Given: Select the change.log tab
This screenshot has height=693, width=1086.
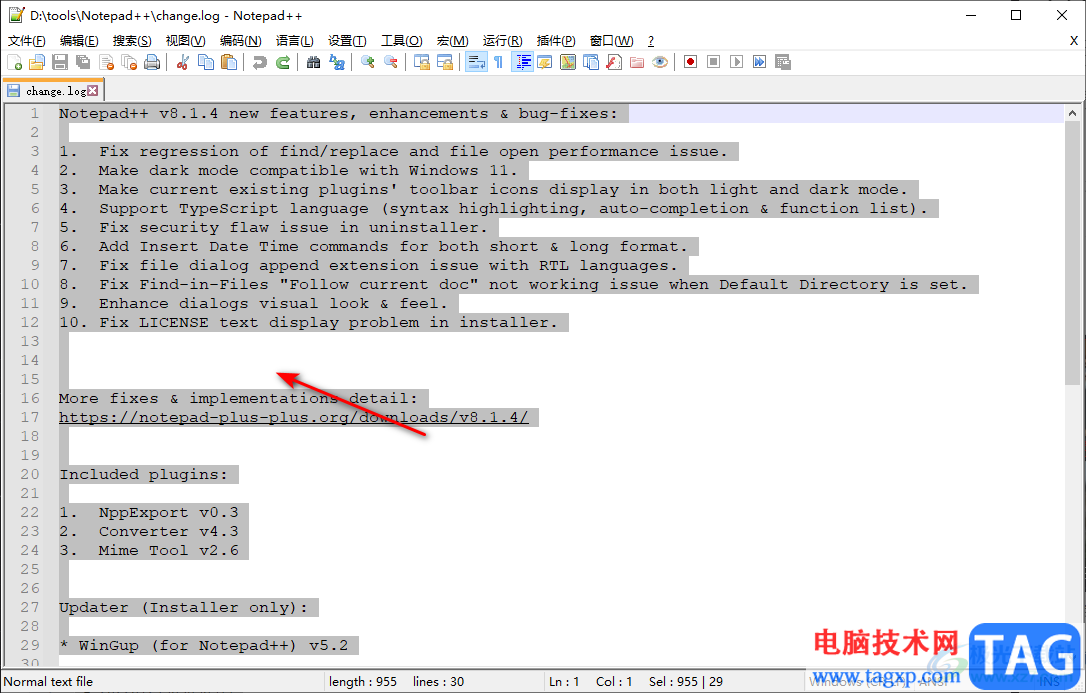Looking at the screenshot, I should pyautogui.click(x=53, y=91).
